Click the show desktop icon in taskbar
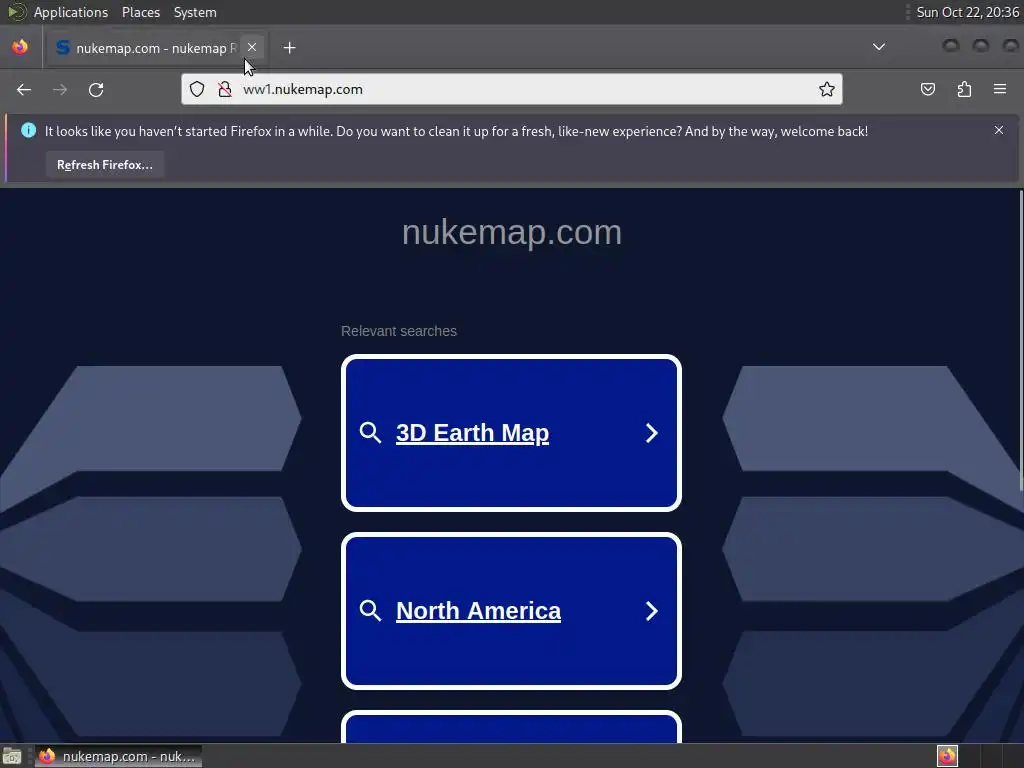This screenshot has width=1024, height=768. [12, 756]
